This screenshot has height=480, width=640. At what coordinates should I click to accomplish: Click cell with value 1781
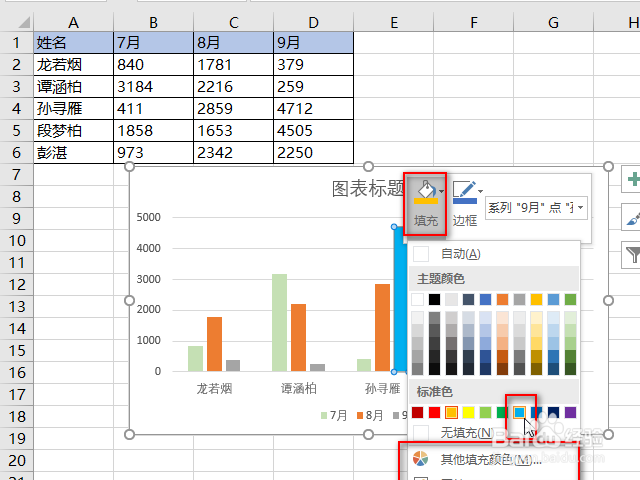pyautogui.click(x=233, y=64)
